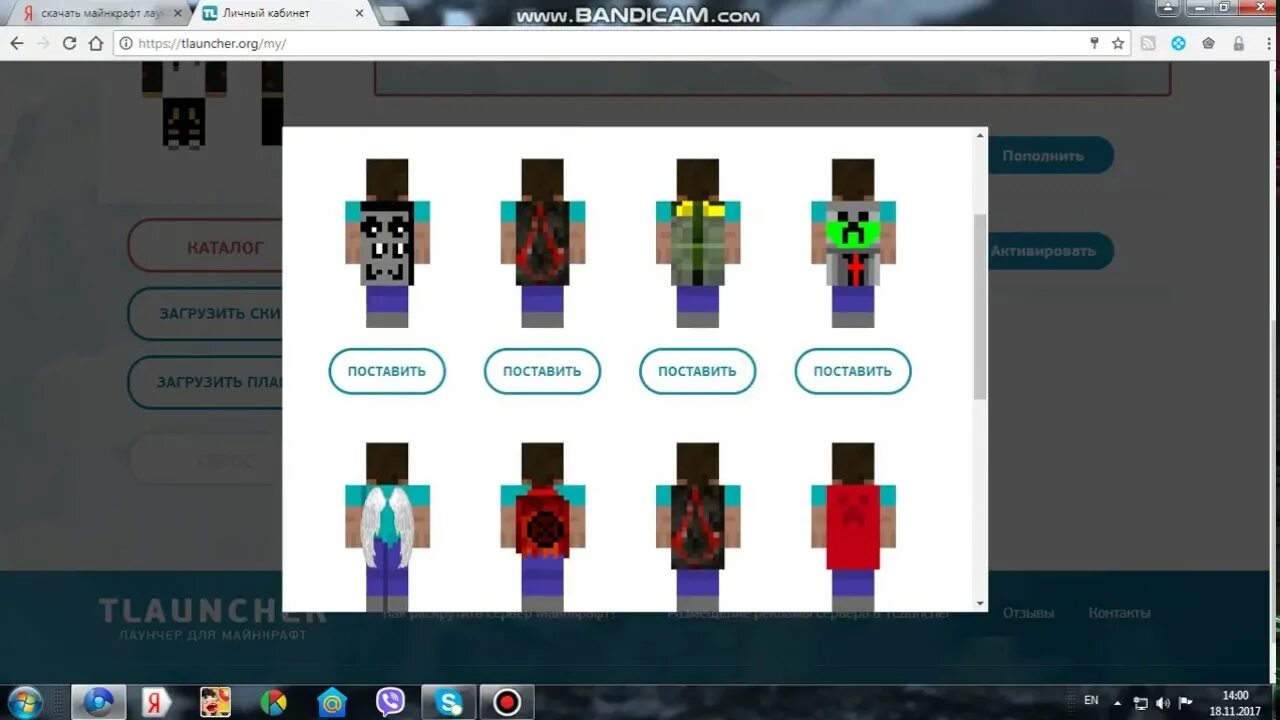Show hidden system tray icons

pyautogui.click(x=1117, y=702)
